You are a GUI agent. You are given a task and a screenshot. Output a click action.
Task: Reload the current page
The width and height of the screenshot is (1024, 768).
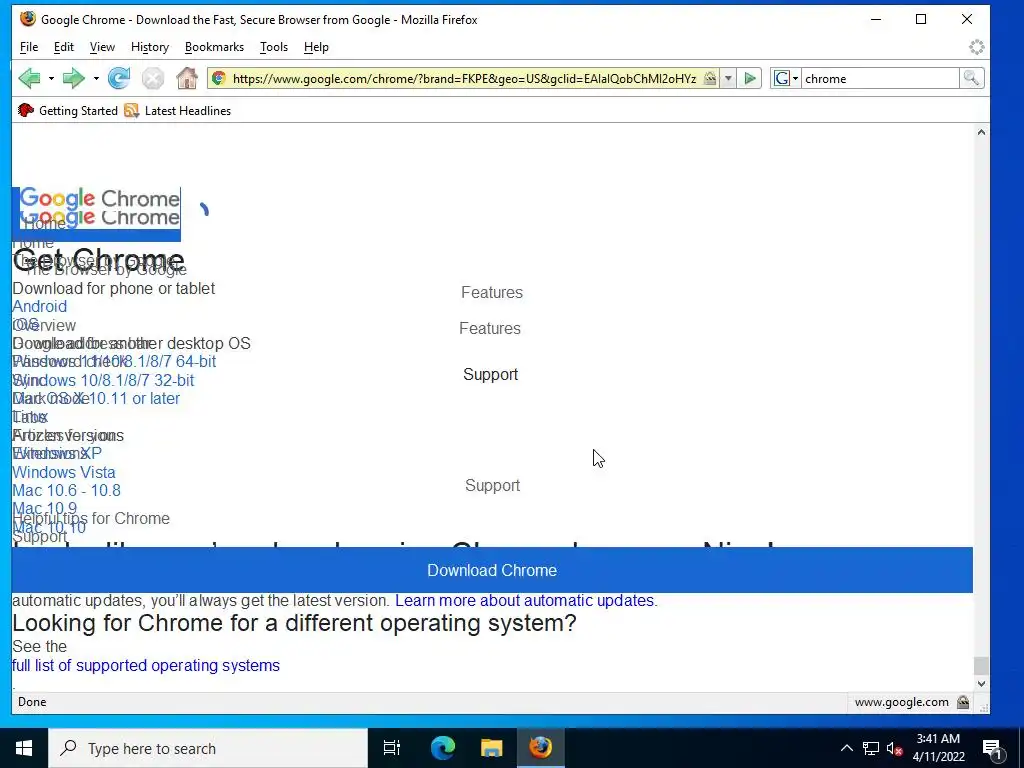[119, 78]
